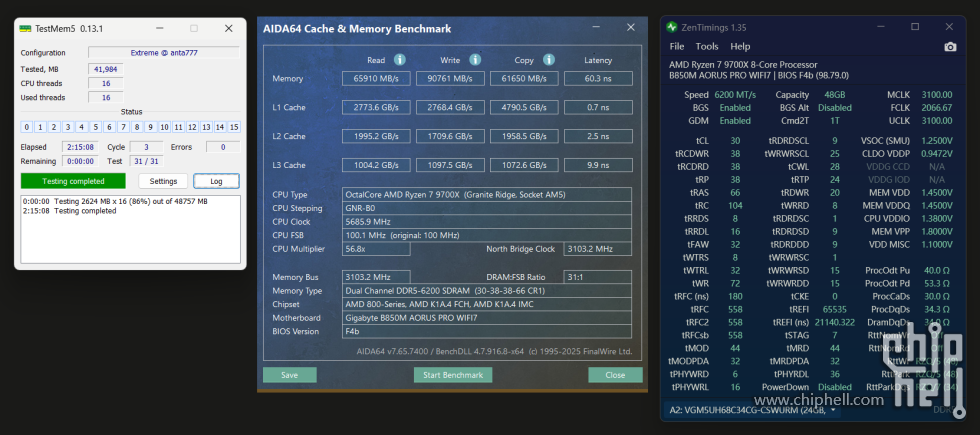Click inside the TestMem5 log text area
The image size is (980, 435).
[x=130, y=230]
